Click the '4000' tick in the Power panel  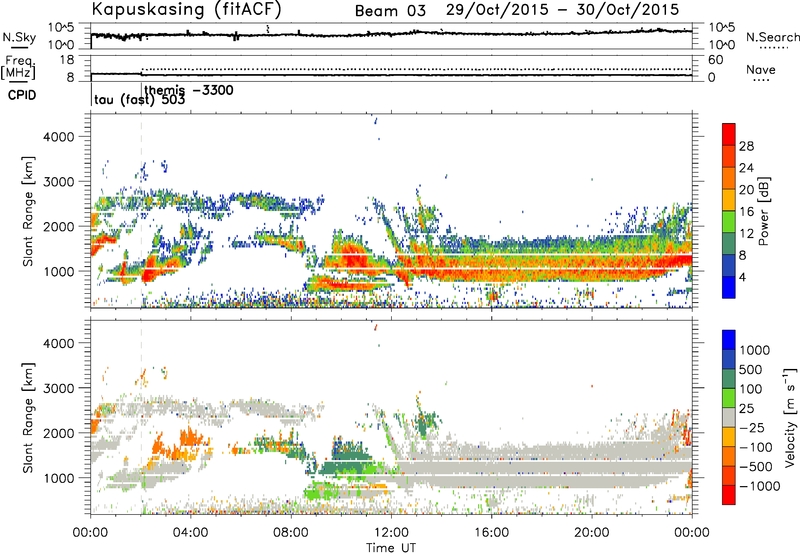click(59, 137)
